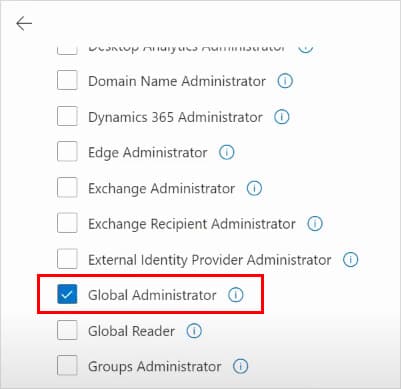Image resolution: width=401 pixels, height=389 pixels.
Task: Show info icon for Edge Administrator
Action: [x=226, y=152]
